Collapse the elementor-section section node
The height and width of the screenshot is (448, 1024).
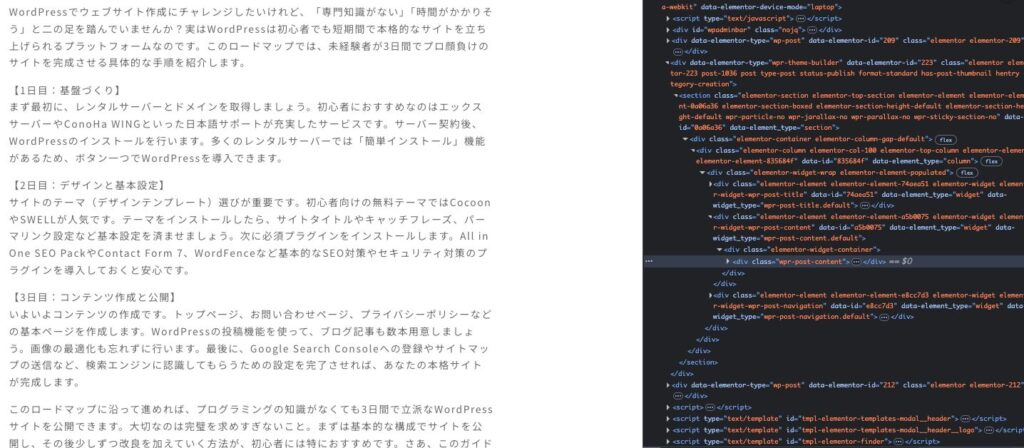pos(677,95)
